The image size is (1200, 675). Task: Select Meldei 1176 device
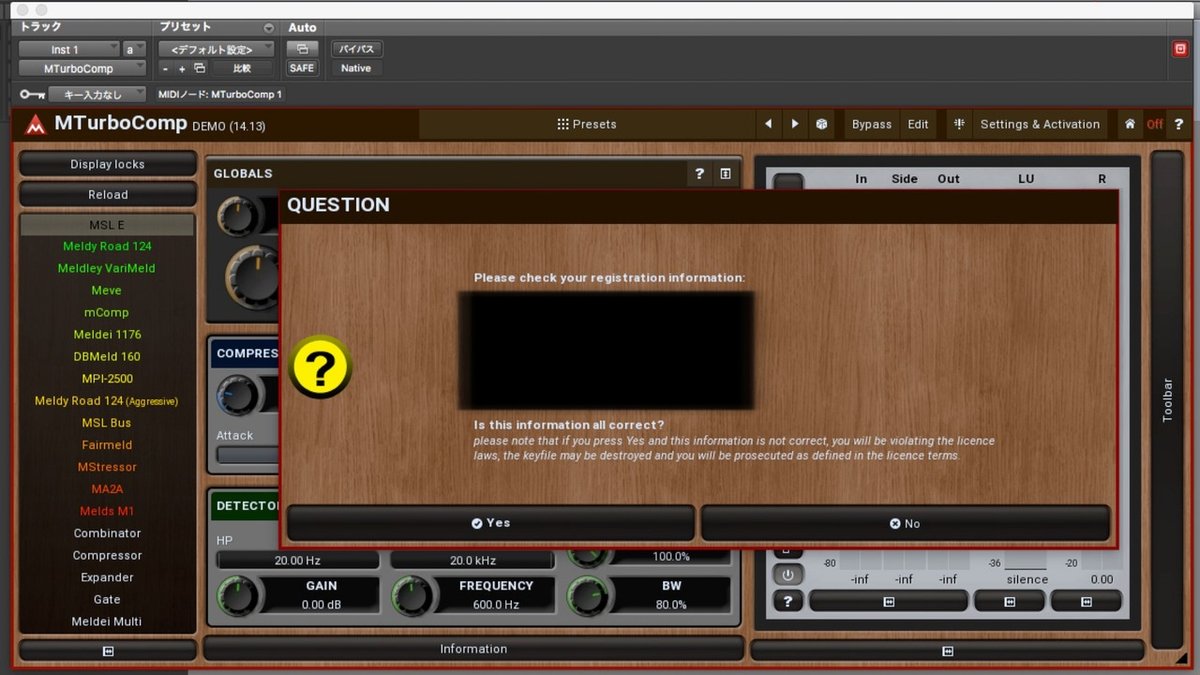coord(107,334)
